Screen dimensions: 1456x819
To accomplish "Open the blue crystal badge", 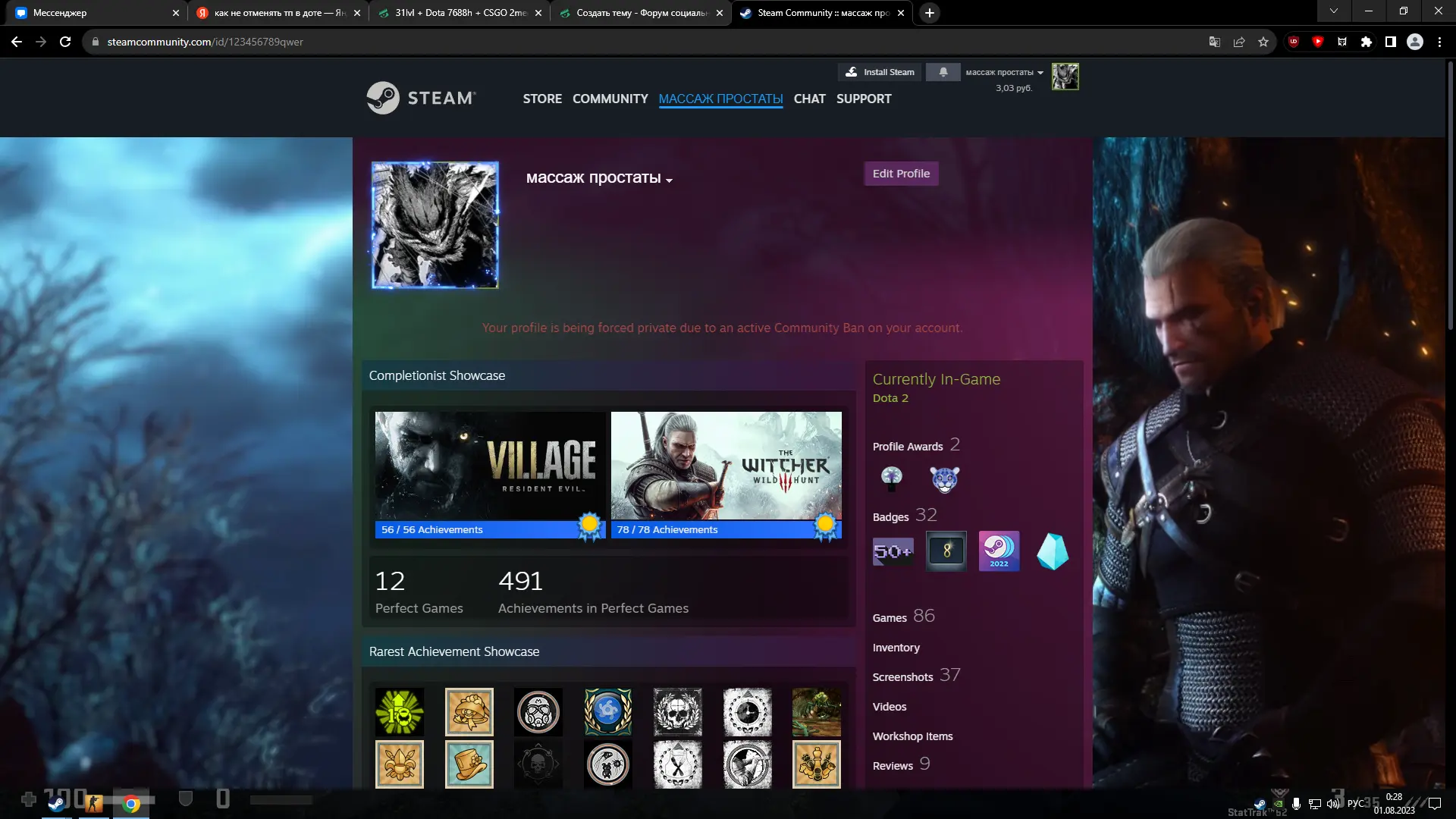I will point(1053,551).
